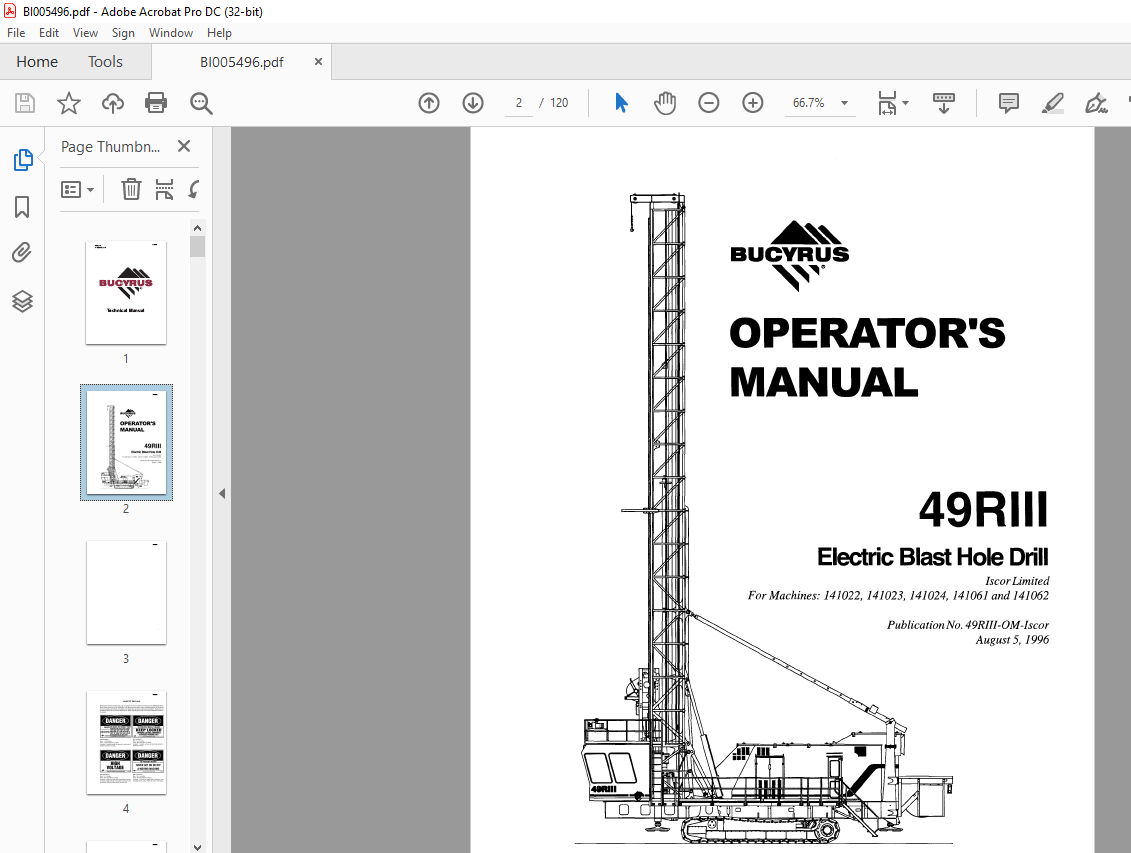
Task: Select blank page 3 thumbnail
Action: [126, 593]
